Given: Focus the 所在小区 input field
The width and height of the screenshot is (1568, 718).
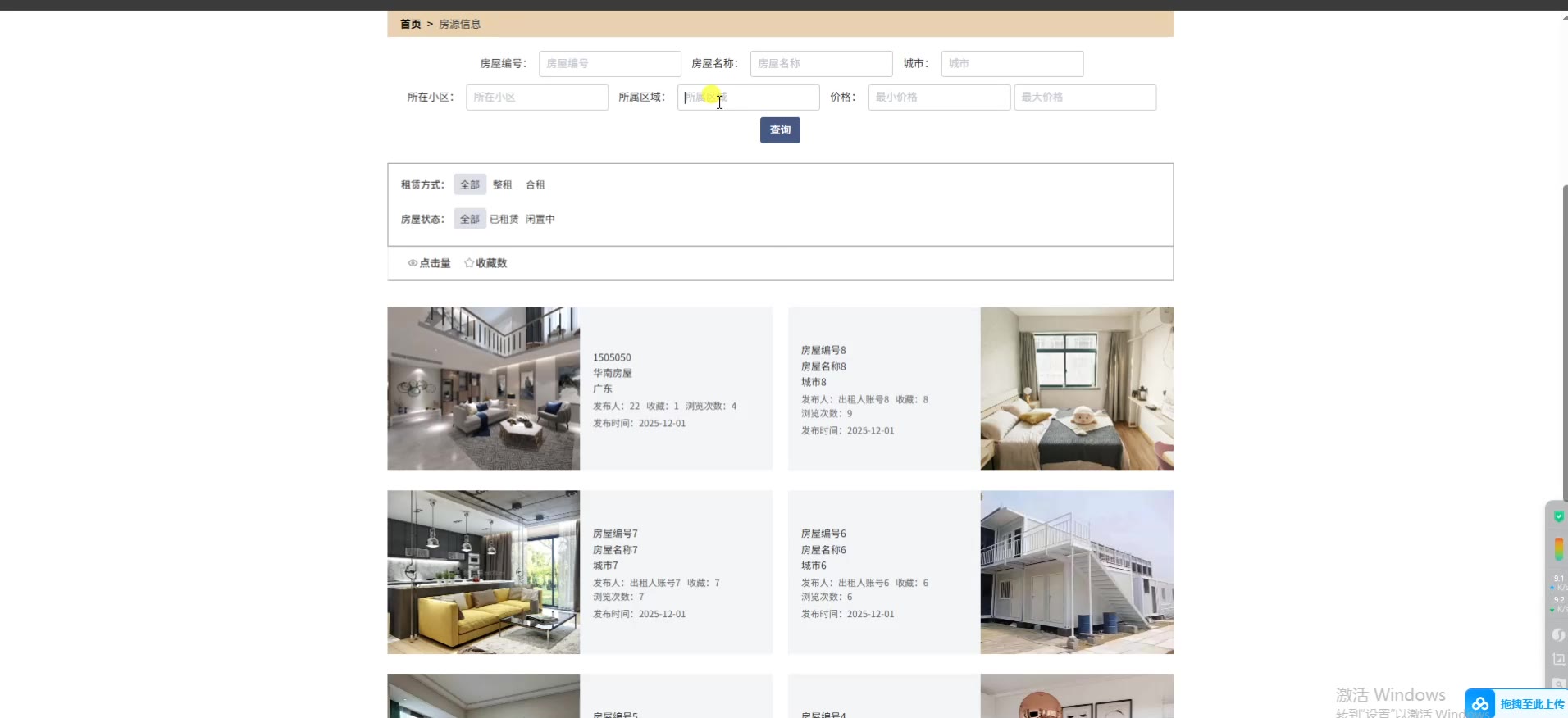Looking at the screenshot, I should pyautogui.click(x=537, y=98).
